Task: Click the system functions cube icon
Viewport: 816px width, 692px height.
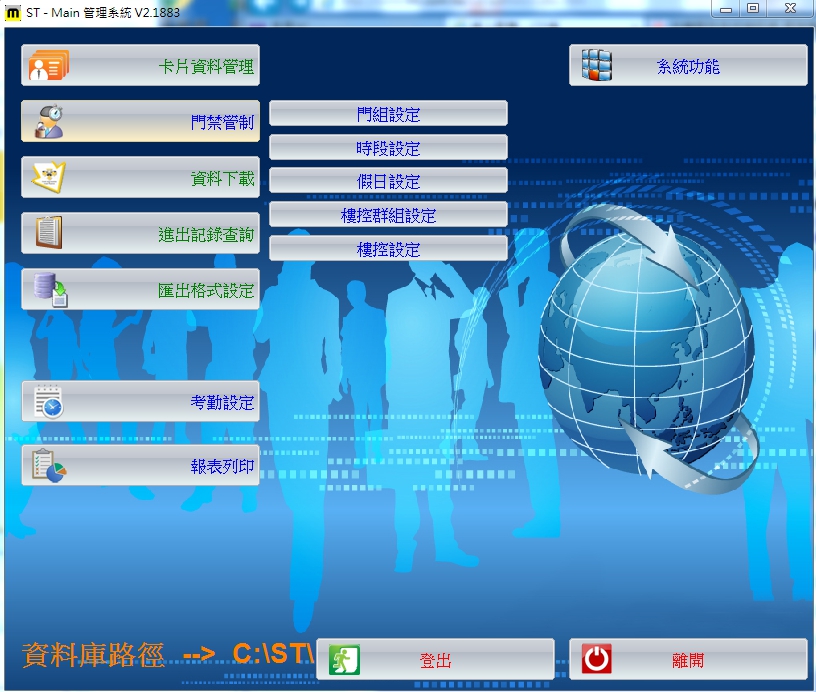Action: tap(597, 66)
